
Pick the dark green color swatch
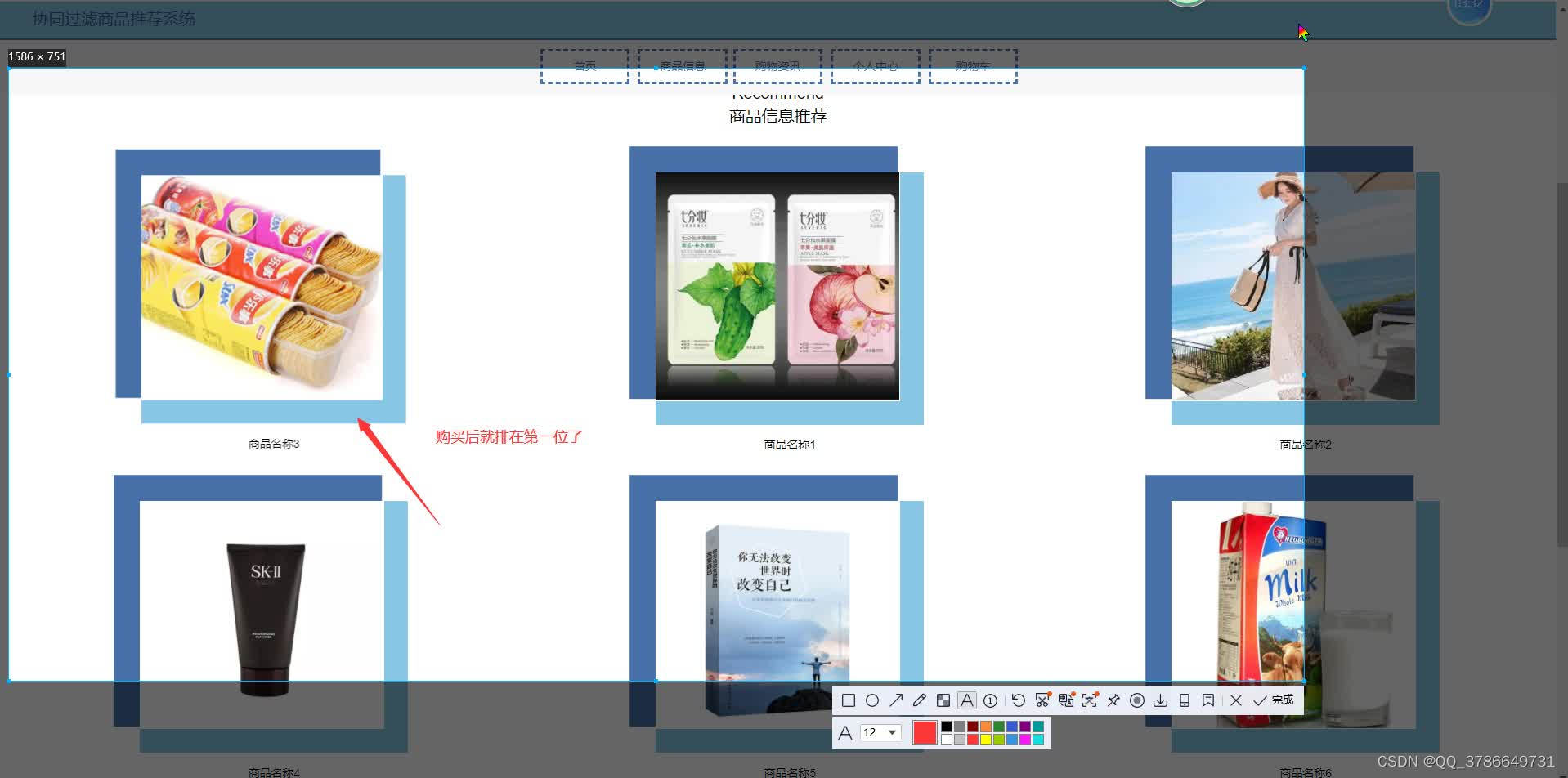click(x=999, y=727)
